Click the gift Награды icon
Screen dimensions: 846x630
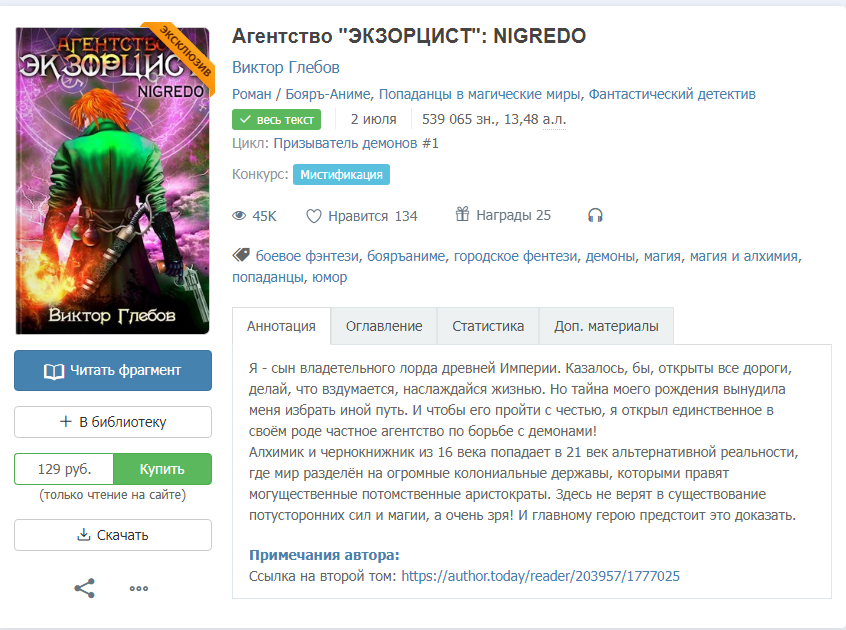tap(462, 214)
